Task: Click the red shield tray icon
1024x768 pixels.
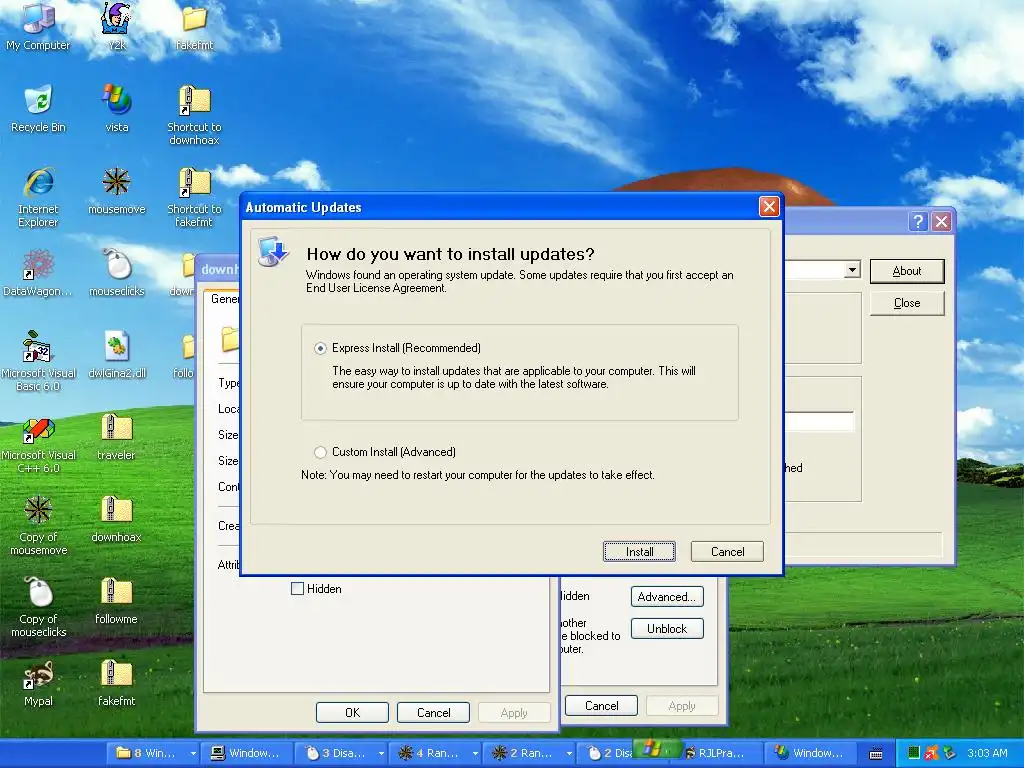Action: [931, 753]
